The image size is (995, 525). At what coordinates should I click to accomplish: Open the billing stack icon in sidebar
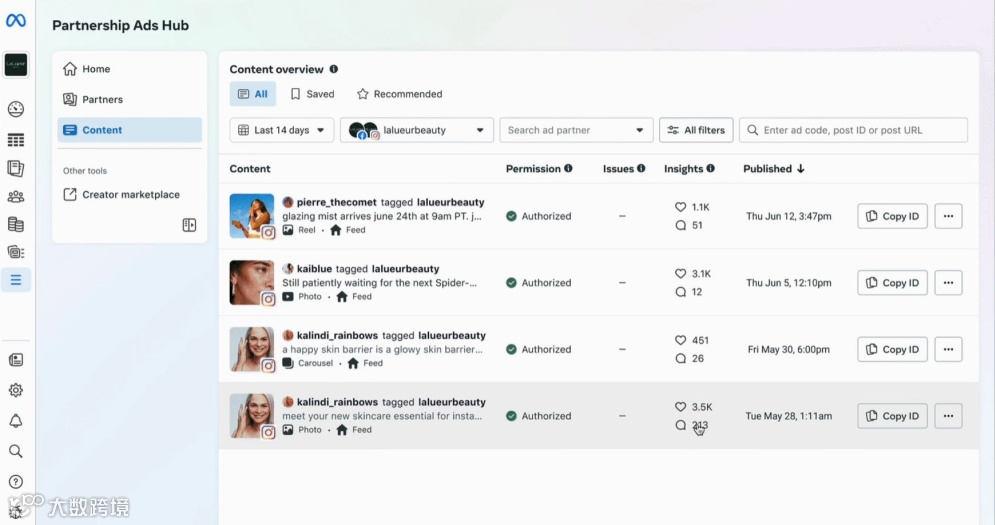point(16,225)
